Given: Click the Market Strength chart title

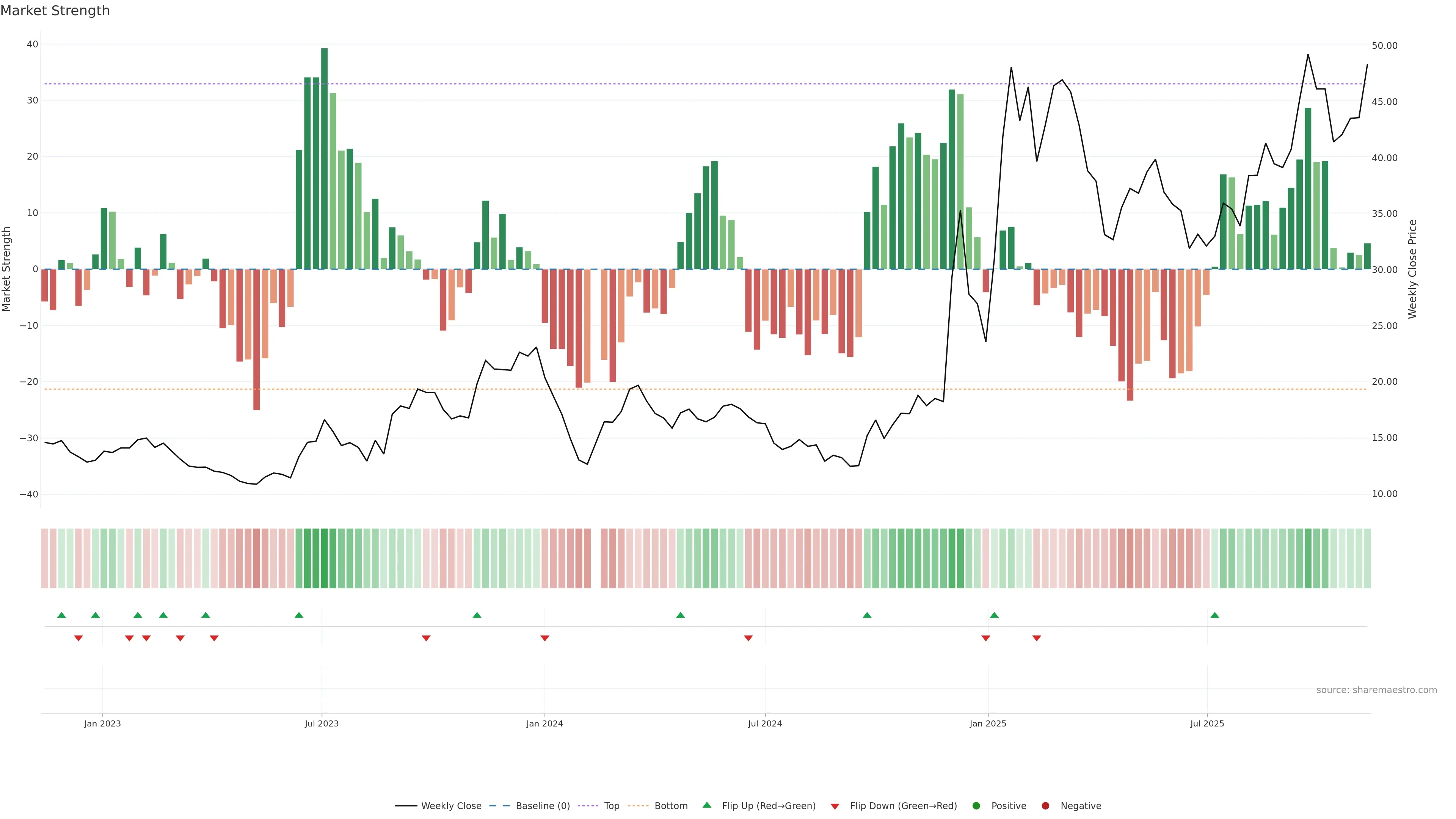Looking at the screenshot, I should (55, 11).
